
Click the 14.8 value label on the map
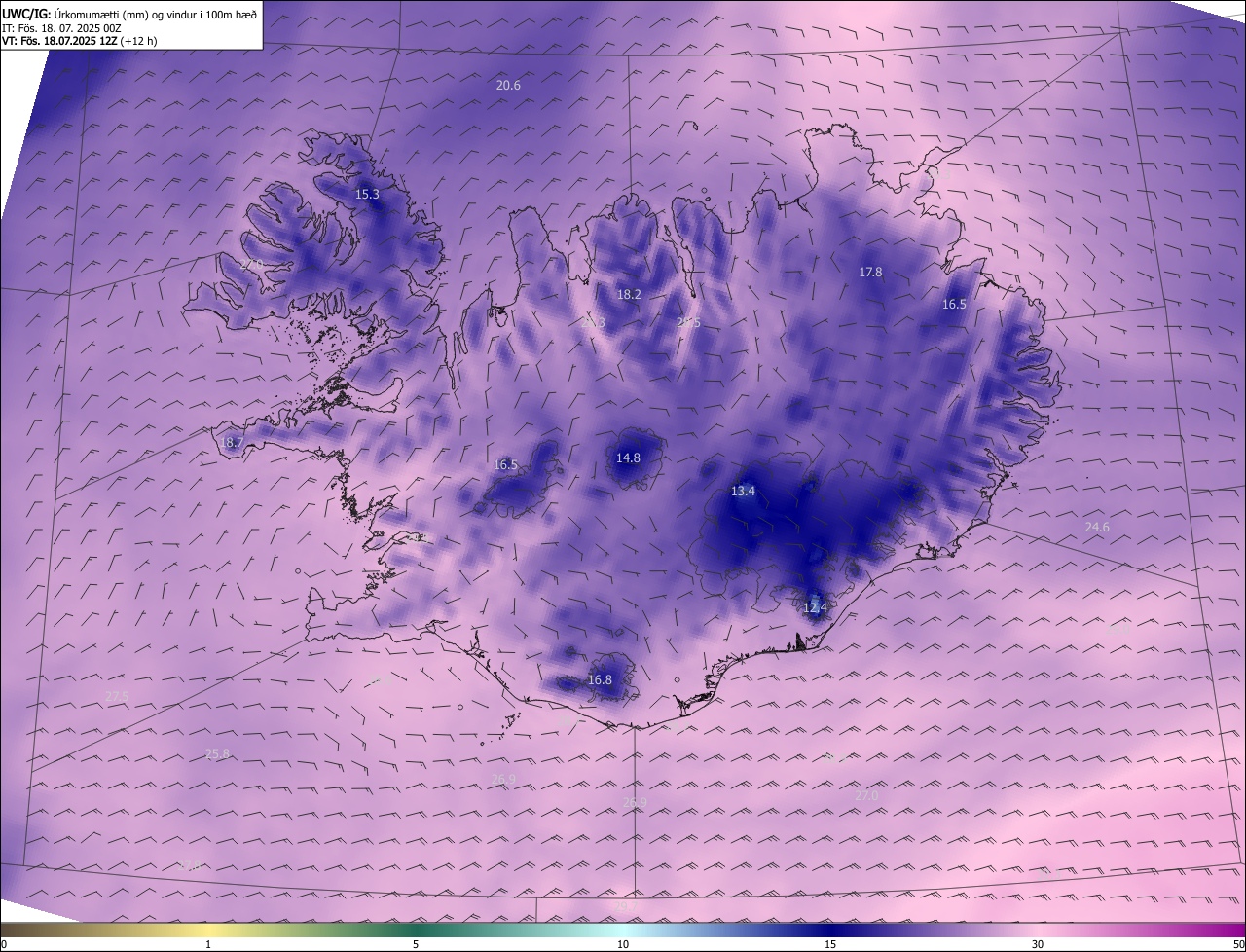point(628,458)
